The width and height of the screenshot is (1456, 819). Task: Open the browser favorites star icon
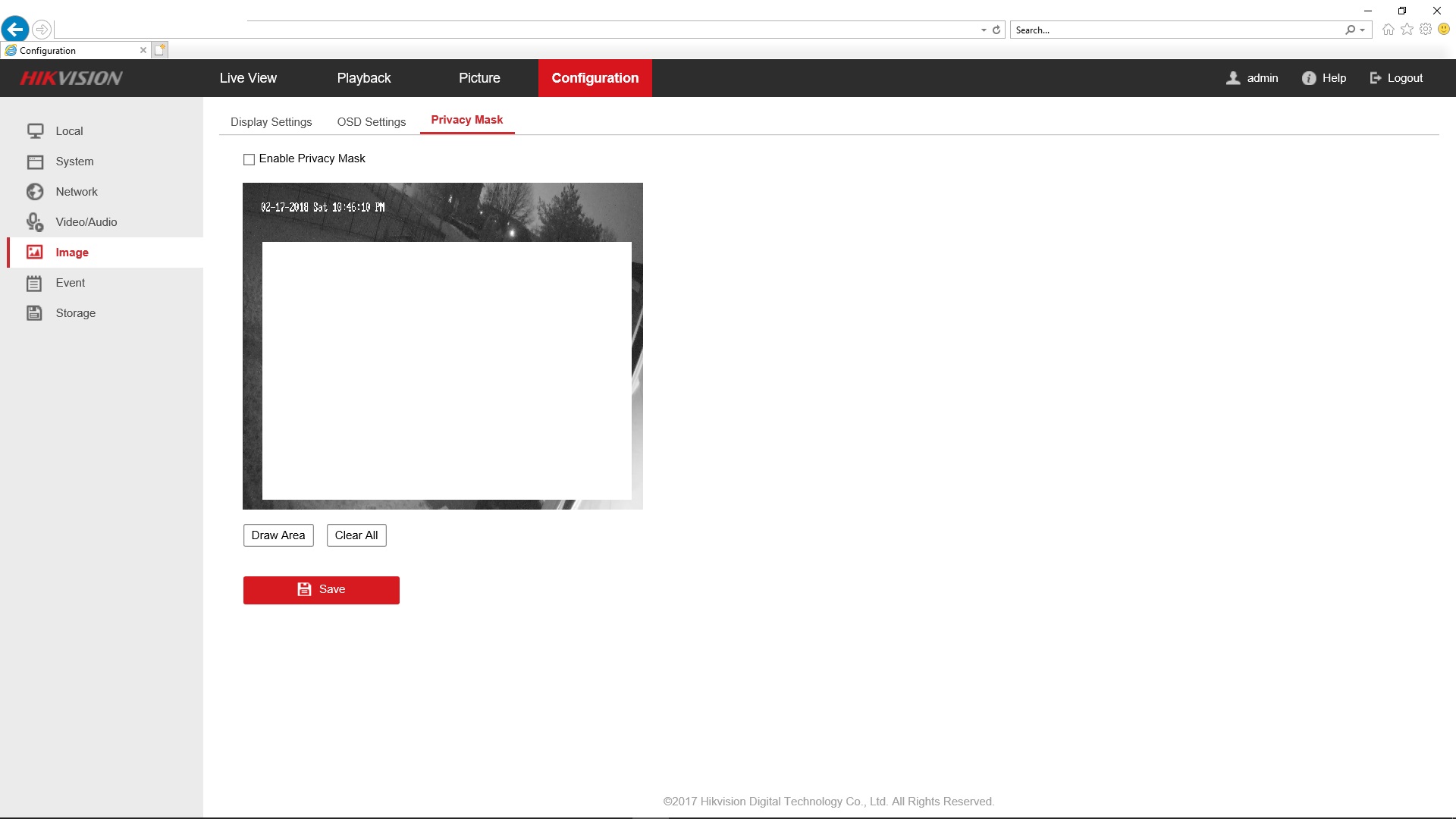1407,30
